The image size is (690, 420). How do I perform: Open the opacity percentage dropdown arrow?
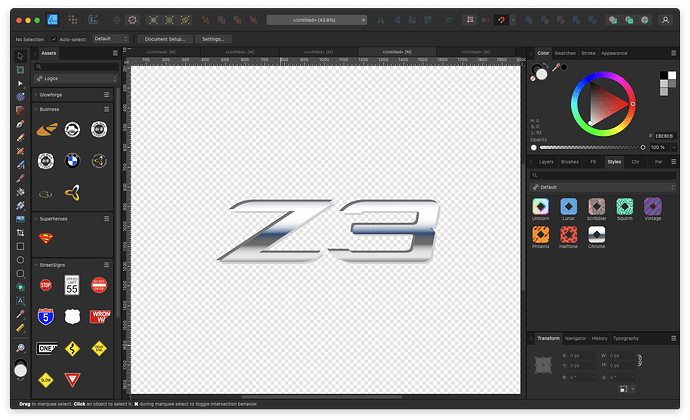673,147
